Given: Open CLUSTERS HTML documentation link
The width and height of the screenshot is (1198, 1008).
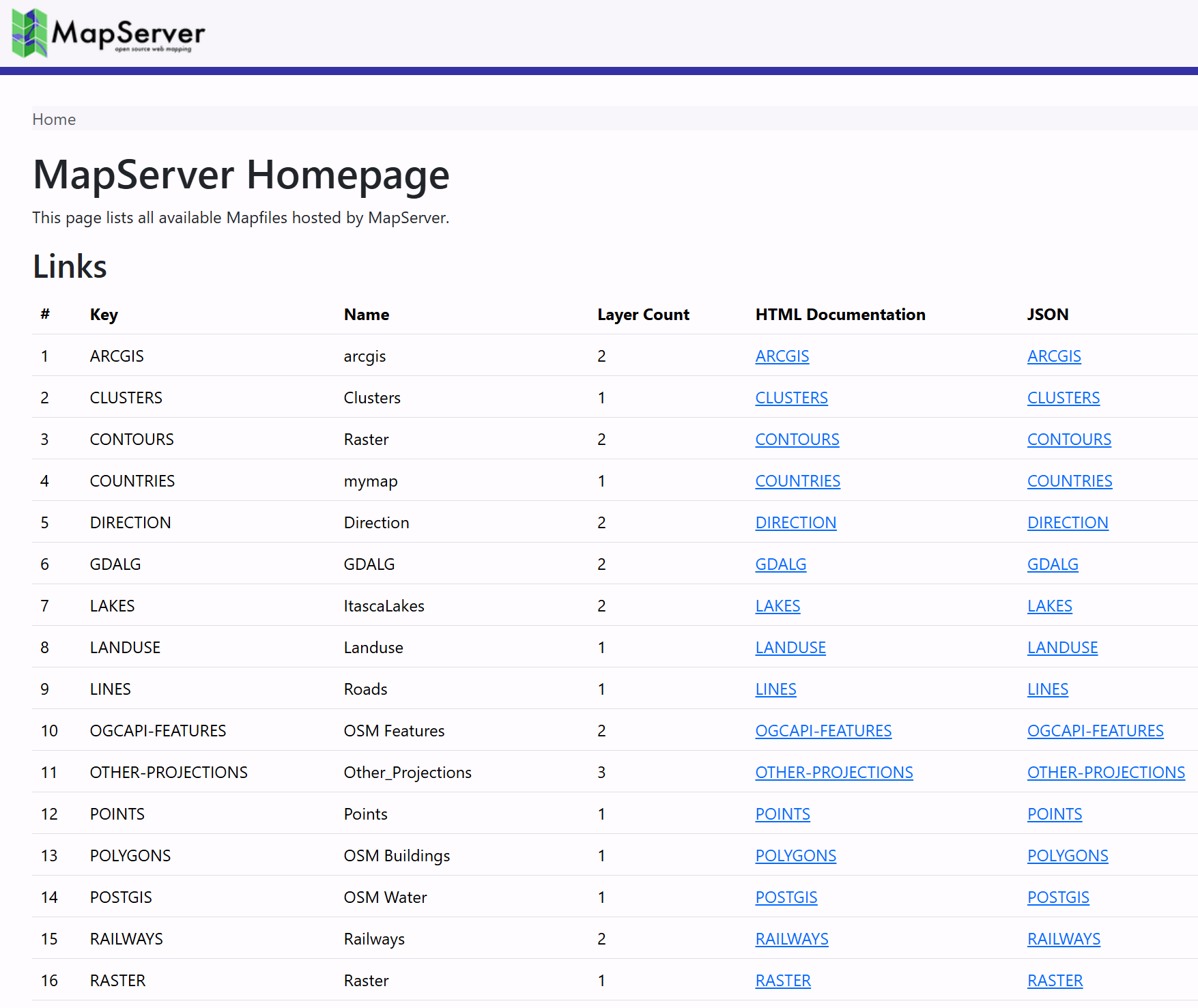Looking at the screenshot, I should (x=791, y=398).
